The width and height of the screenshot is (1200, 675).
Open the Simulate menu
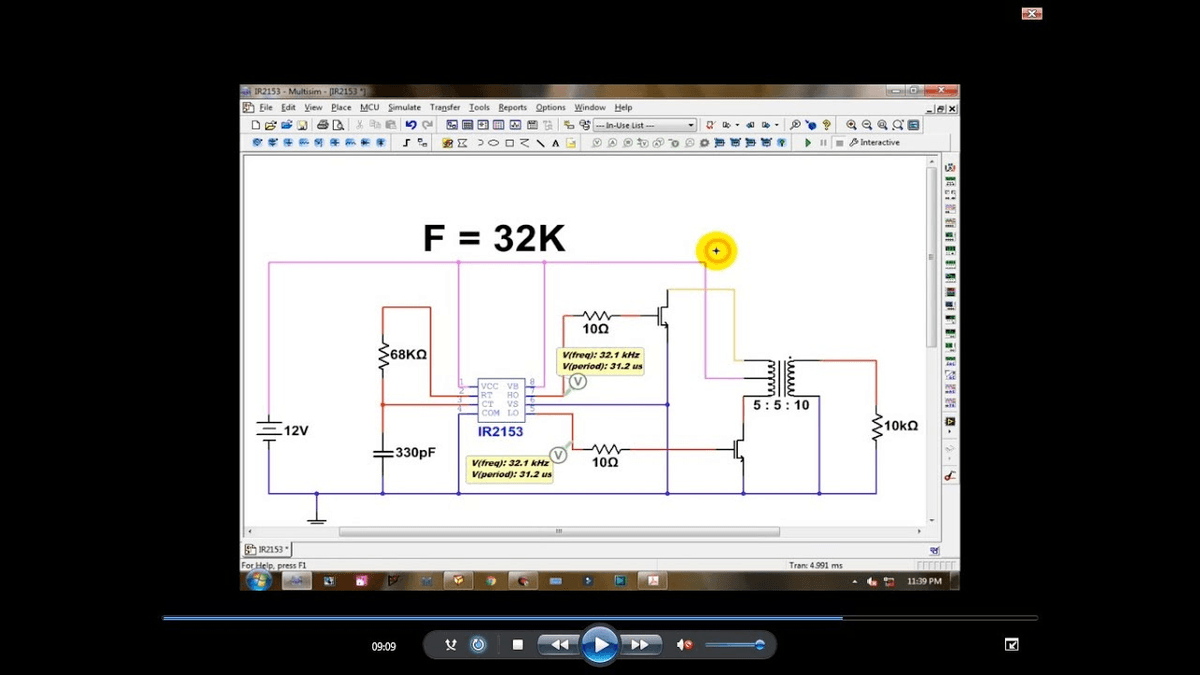(404, 107)
